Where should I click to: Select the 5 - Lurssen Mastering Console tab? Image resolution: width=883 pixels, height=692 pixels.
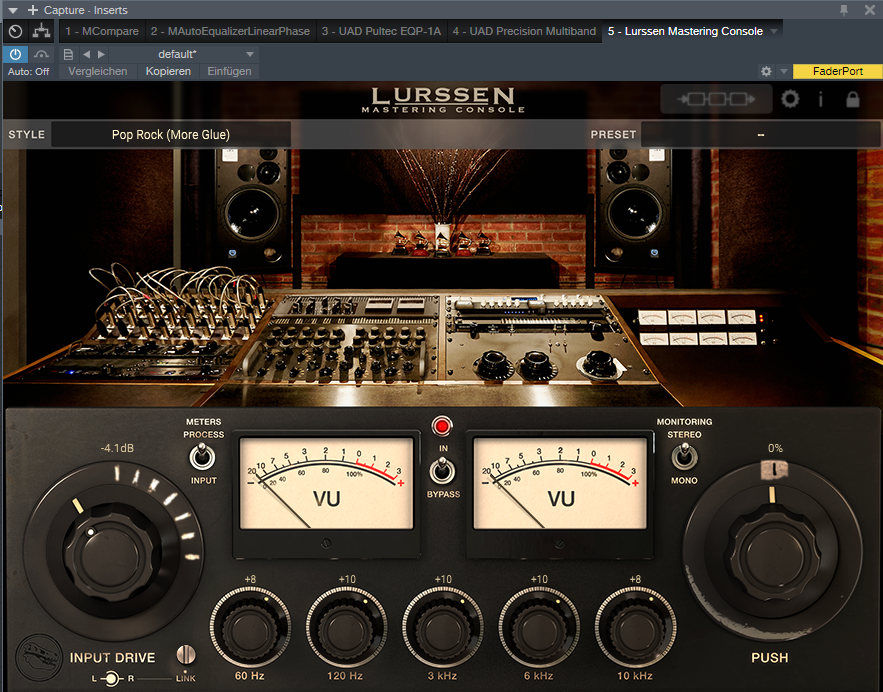coord(685,31)
